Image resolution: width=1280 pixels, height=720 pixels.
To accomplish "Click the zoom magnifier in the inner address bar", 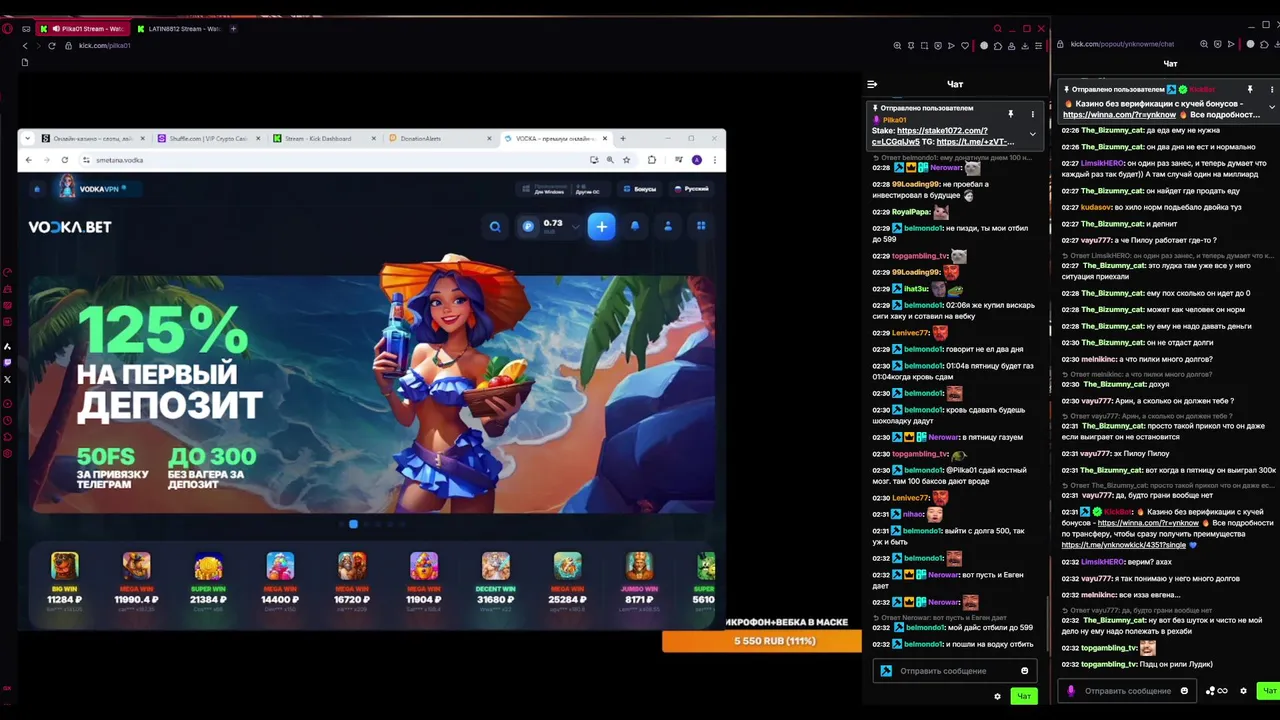I will click(x=610, y=160).
